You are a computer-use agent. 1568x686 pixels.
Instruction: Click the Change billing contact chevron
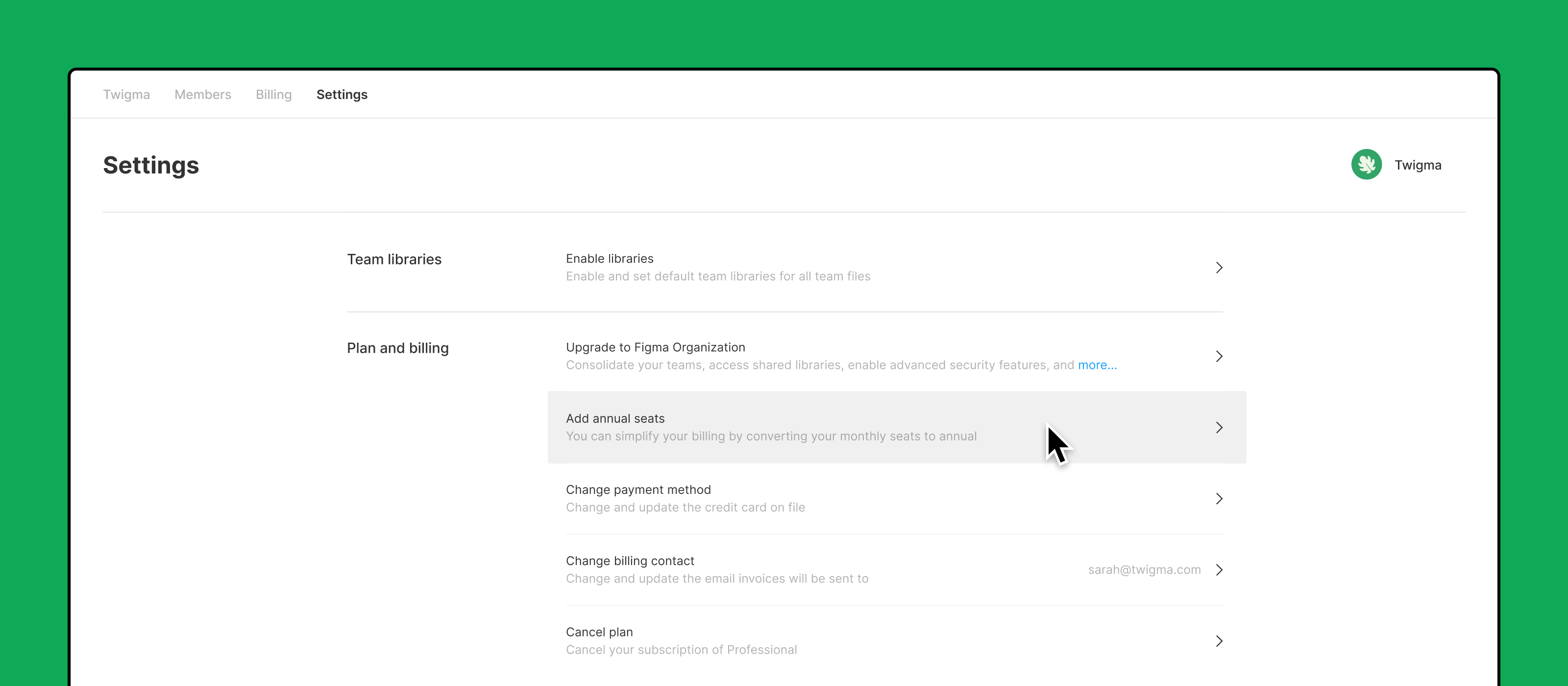(x=1219, y=570)
